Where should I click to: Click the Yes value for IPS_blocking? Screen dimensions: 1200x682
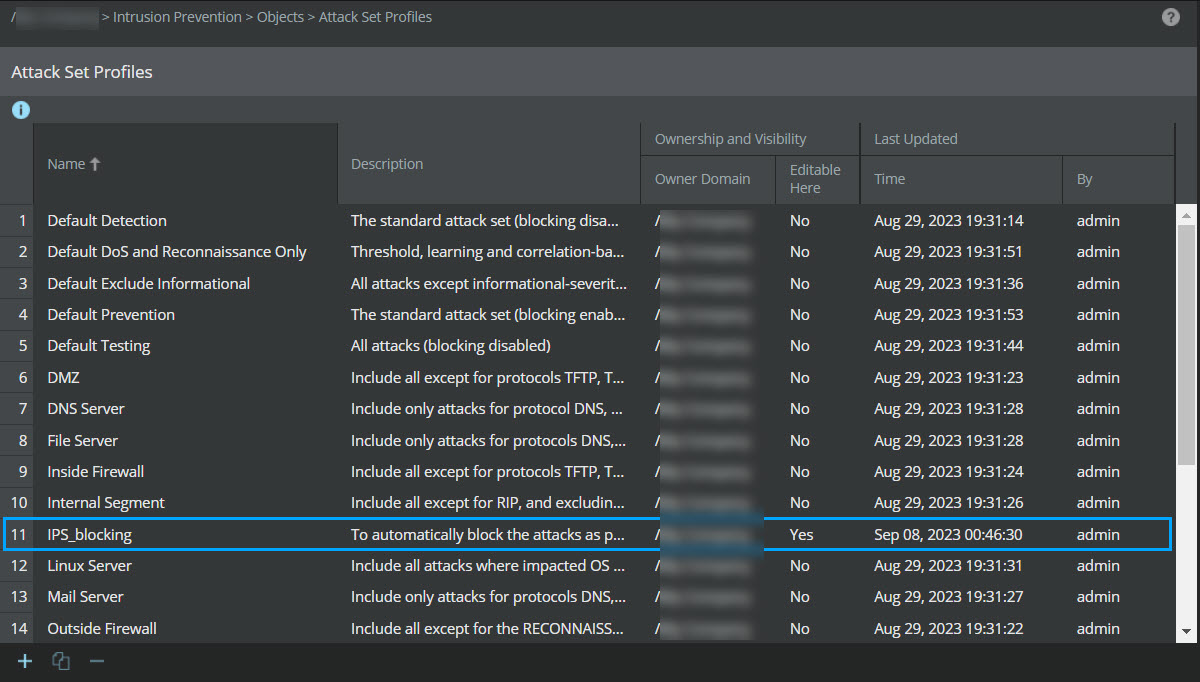(801, 535)
